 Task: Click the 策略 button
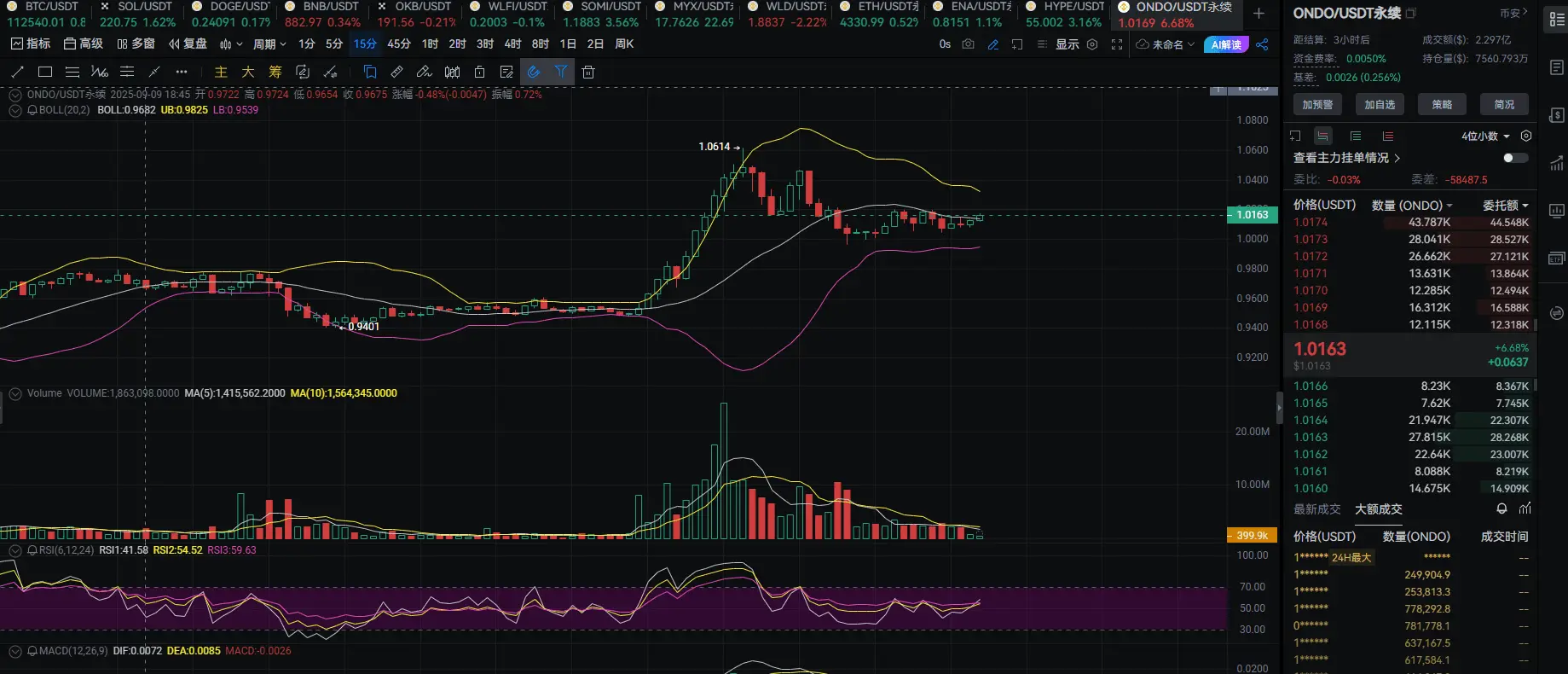1442,104
